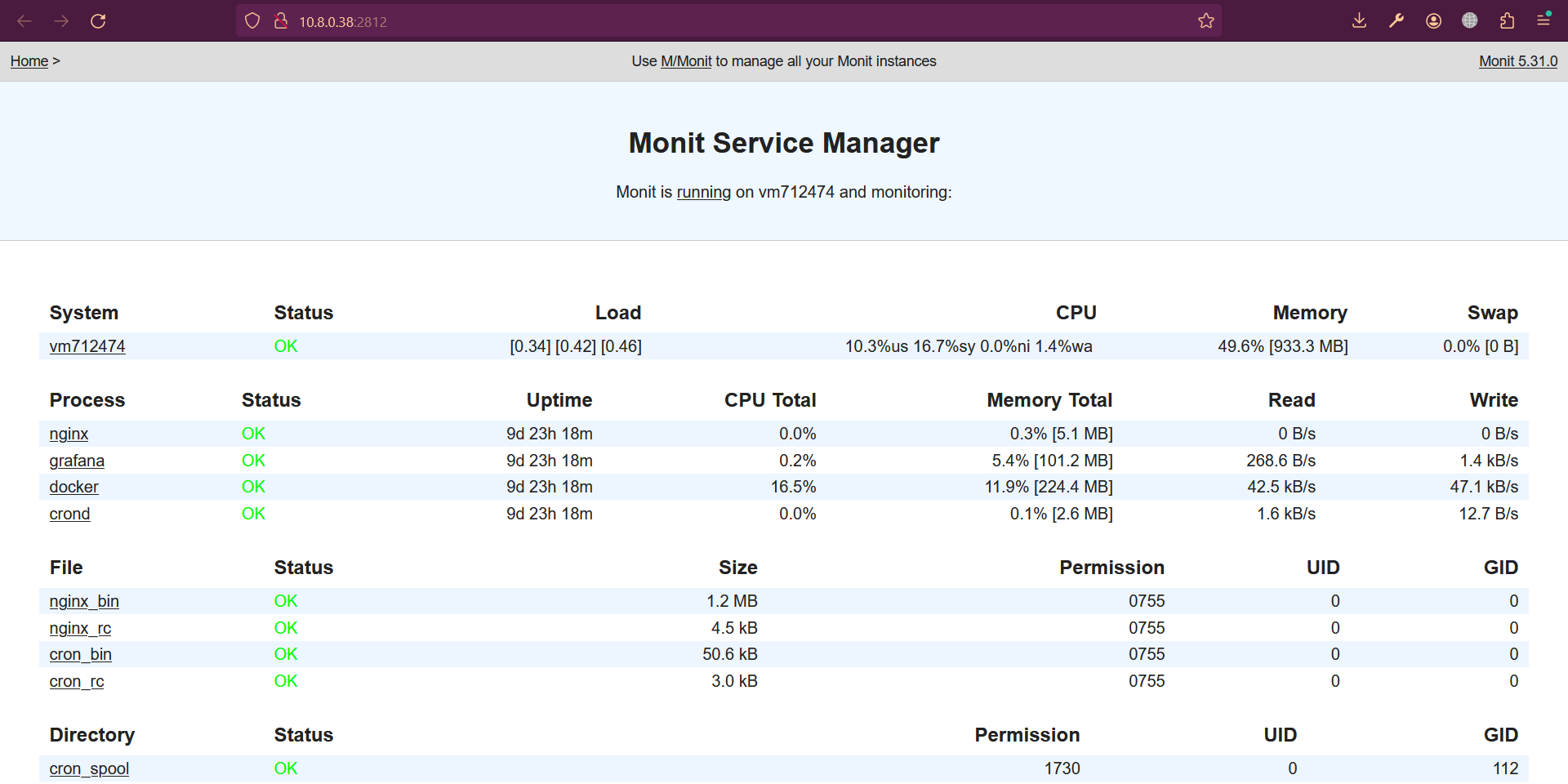Open the grafana process link
Image resolution: width=1568 pixels, height=784 pixels.
[77, 461]
